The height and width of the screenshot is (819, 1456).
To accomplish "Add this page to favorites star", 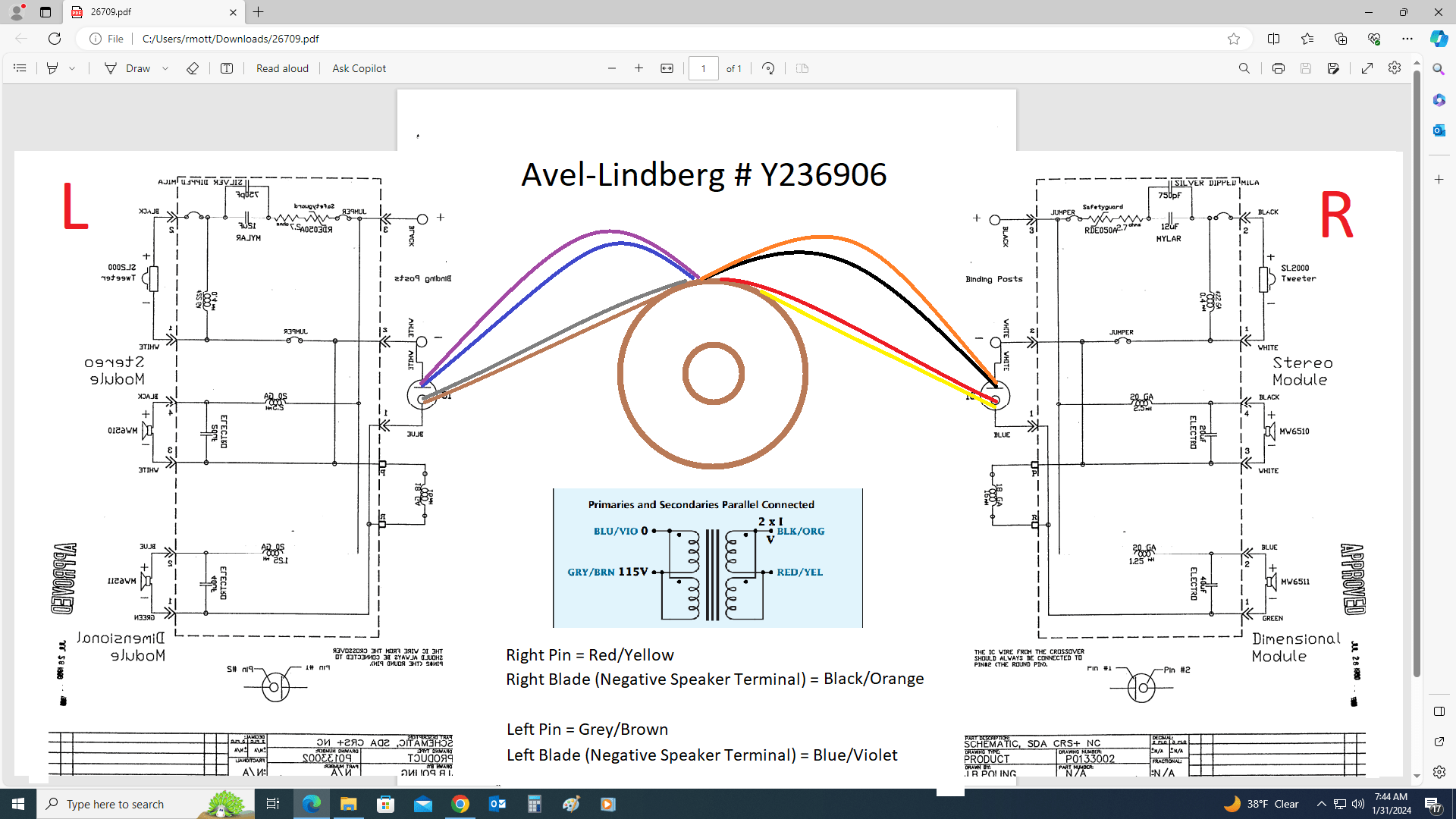I will point(1234,39).
